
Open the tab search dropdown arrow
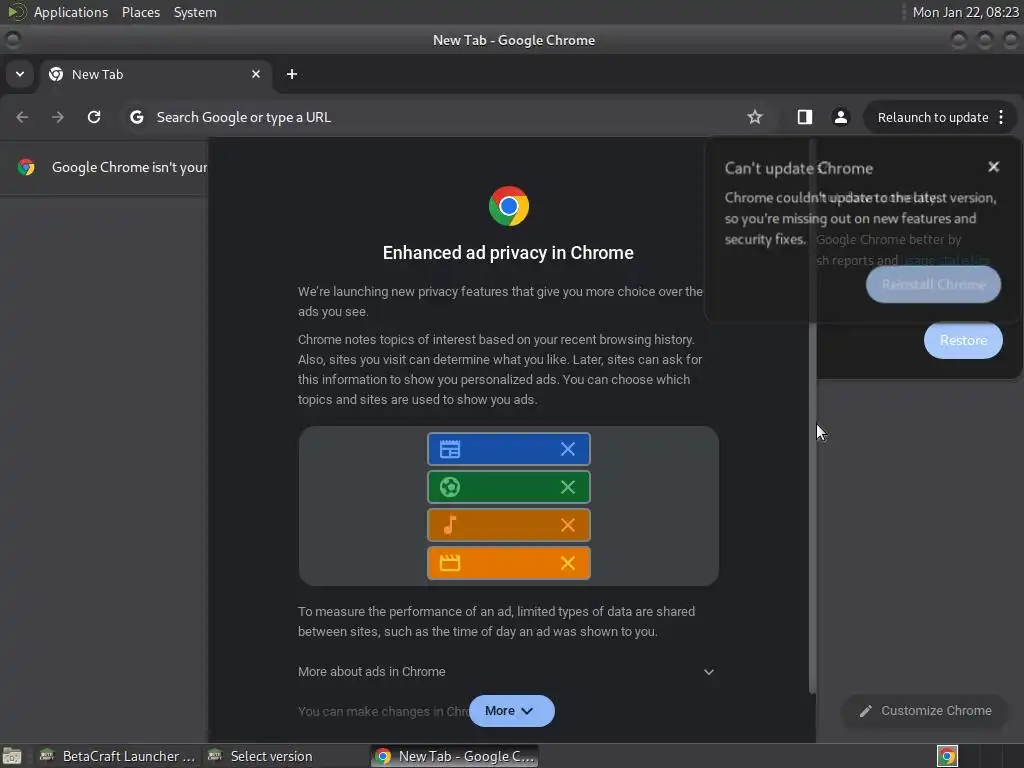click(20, 74)
